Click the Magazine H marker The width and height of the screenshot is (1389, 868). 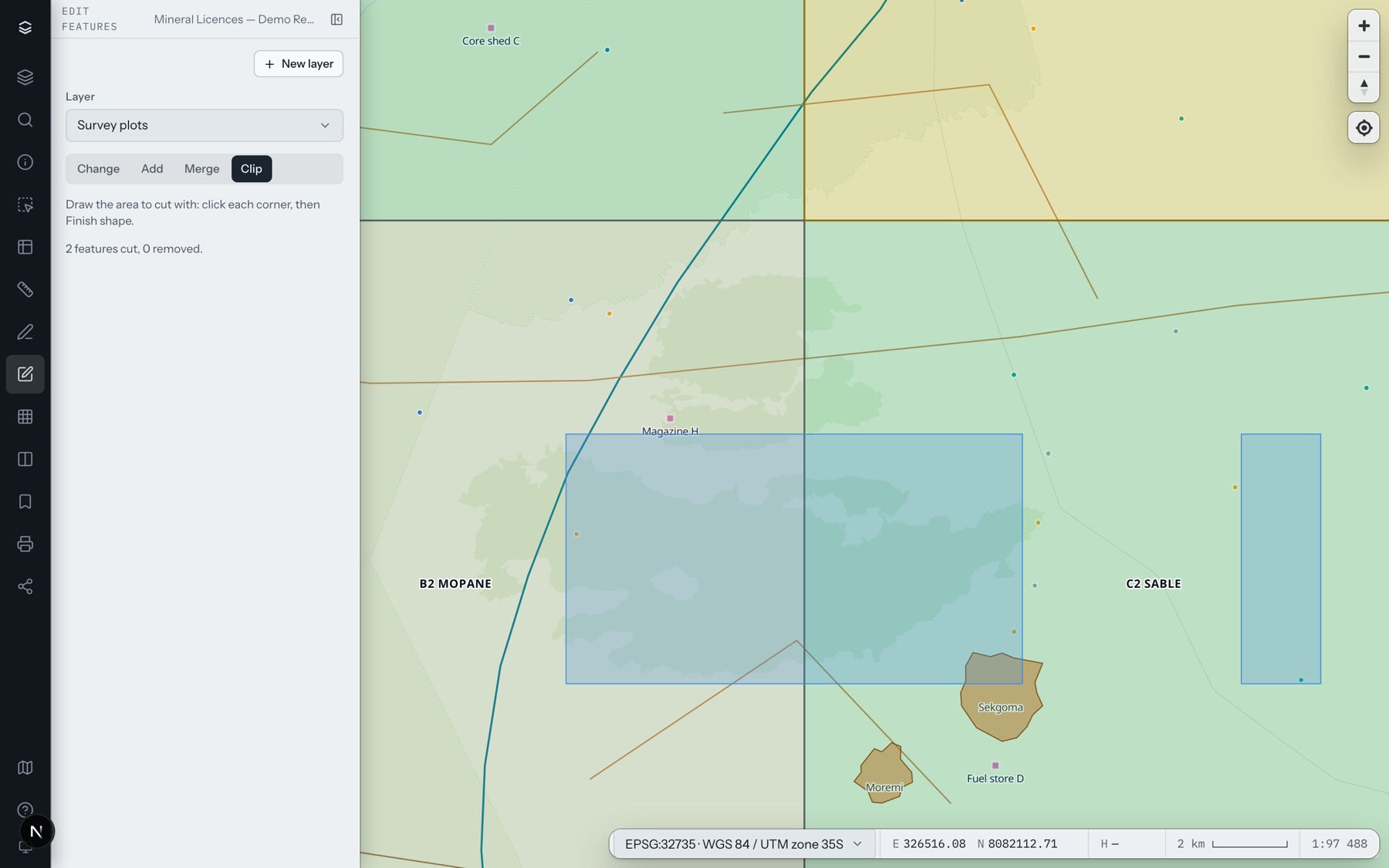[670, 418]
